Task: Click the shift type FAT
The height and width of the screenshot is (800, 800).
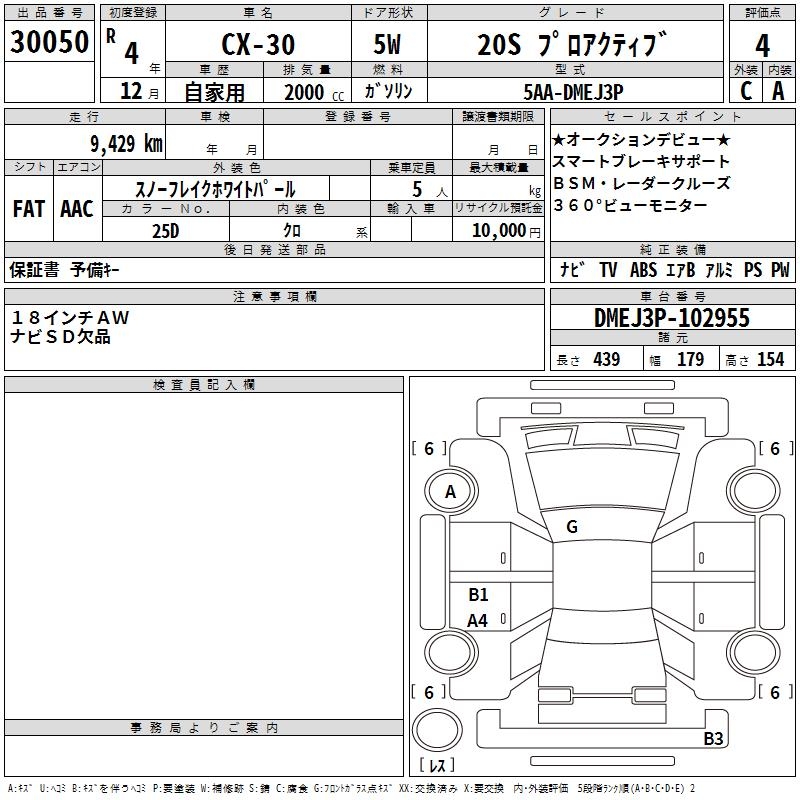Action: click(29, 209)
